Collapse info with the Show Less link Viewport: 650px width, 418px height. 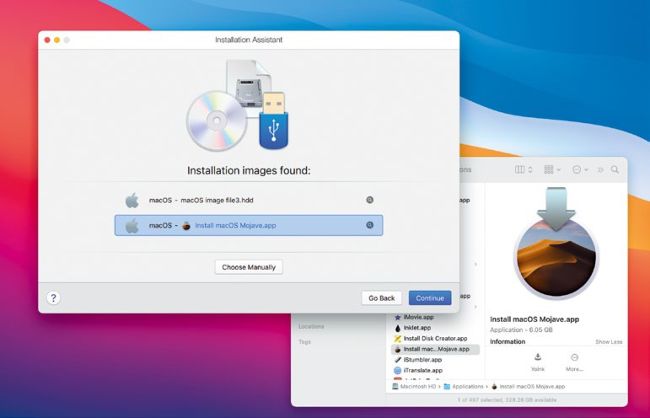tap(608, 341)
